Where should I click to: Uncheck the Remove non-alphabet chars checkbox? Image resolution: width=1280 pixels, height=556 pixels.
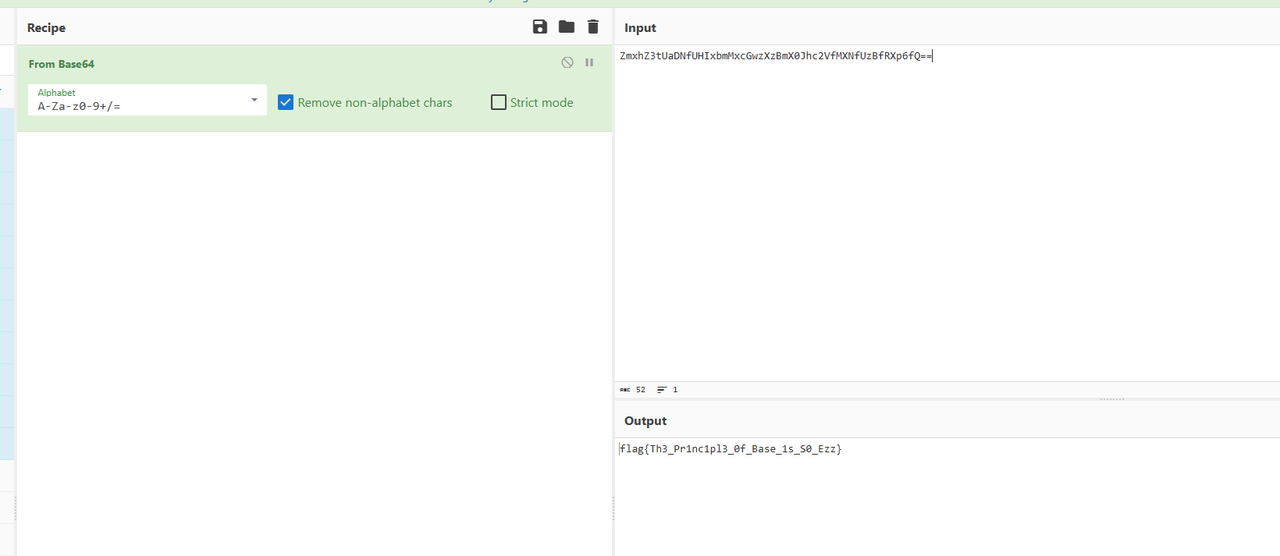click(286, 102)
